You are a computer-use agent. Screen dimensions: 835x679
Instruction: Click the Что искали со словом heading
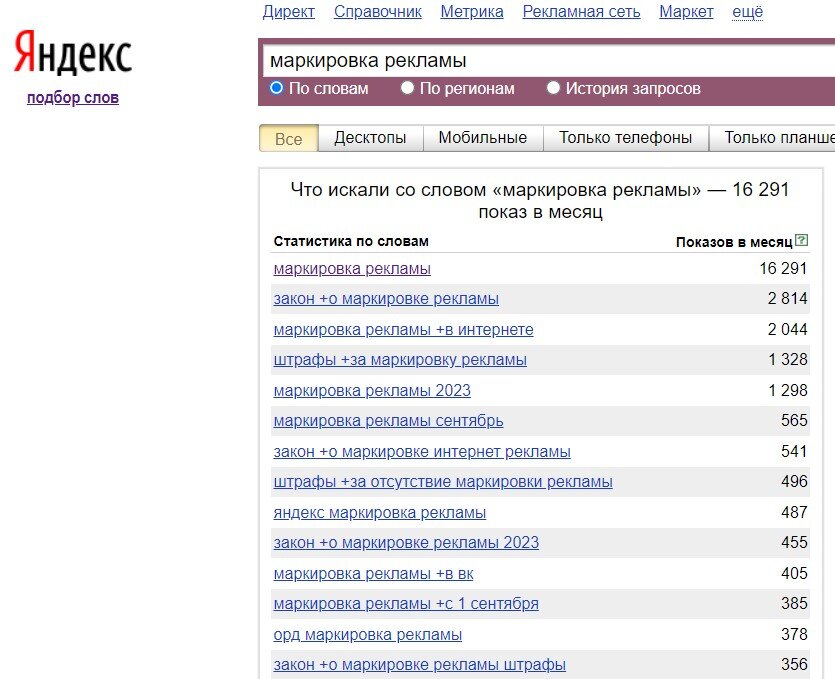point(540,200)
